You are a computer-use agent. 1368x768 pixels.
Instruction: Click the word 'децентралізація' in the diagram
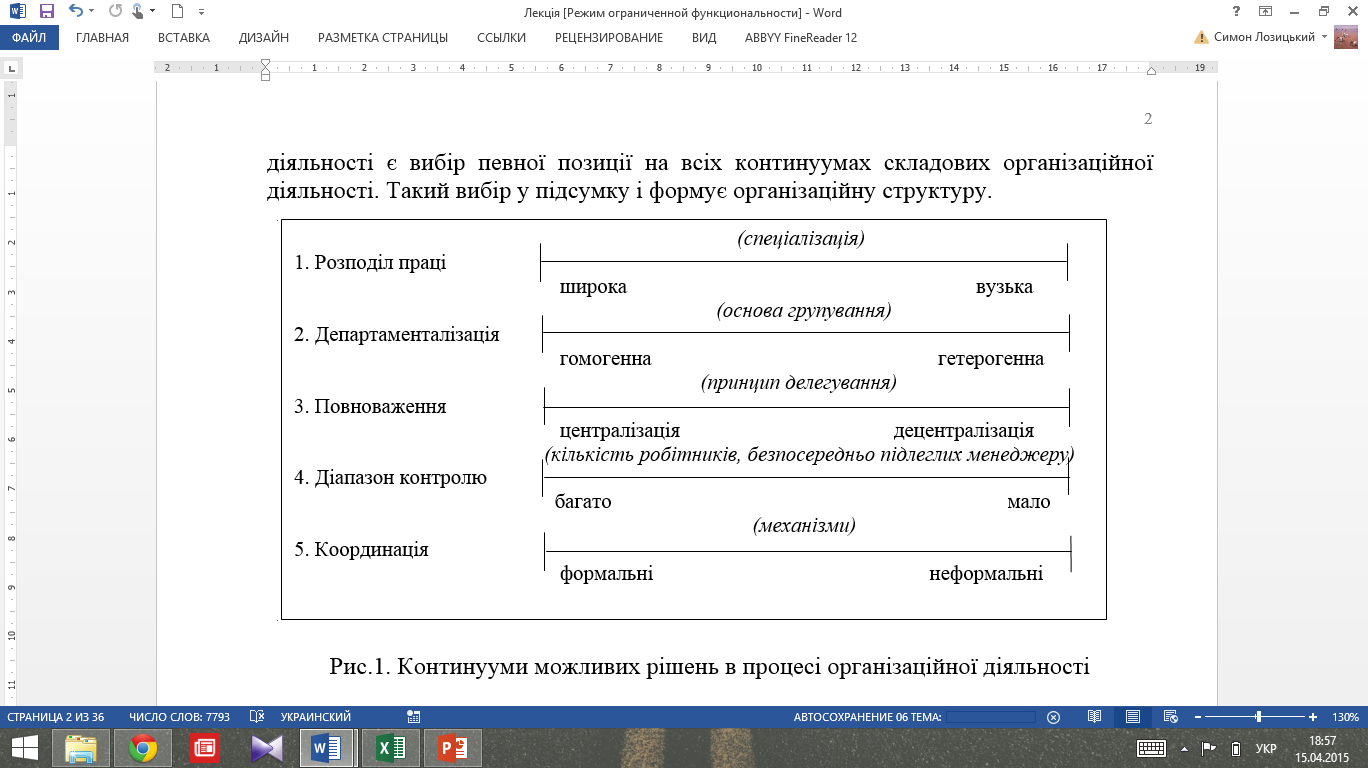[964, 431]
